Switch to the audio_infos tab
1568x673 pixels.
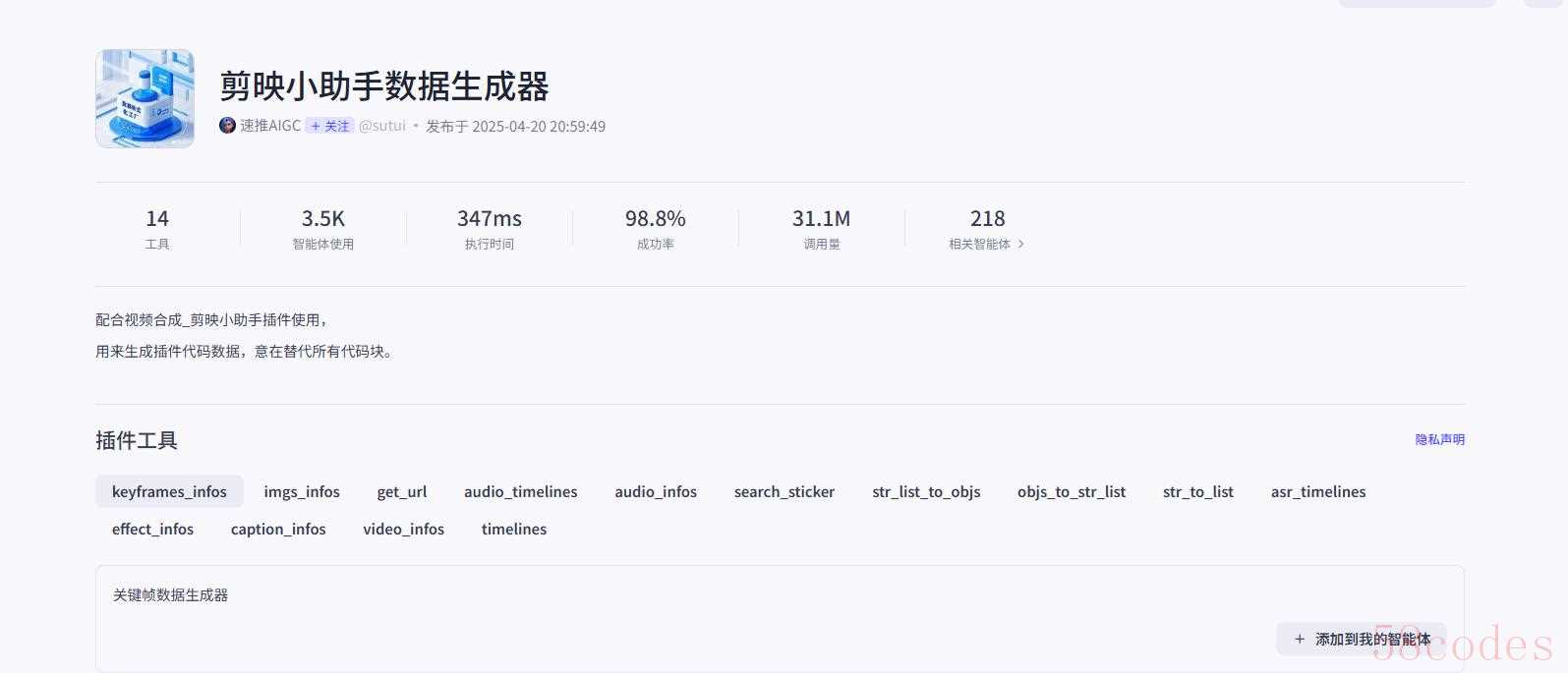pos(656,492)
